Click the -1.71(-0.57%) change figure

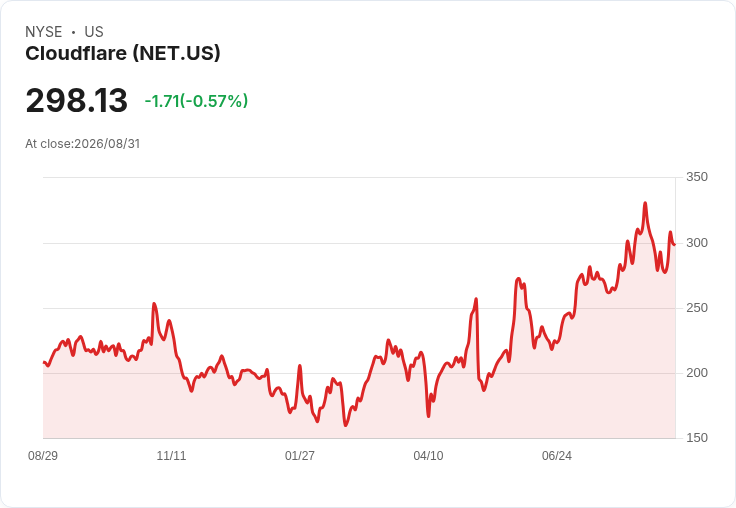(196, 101)
